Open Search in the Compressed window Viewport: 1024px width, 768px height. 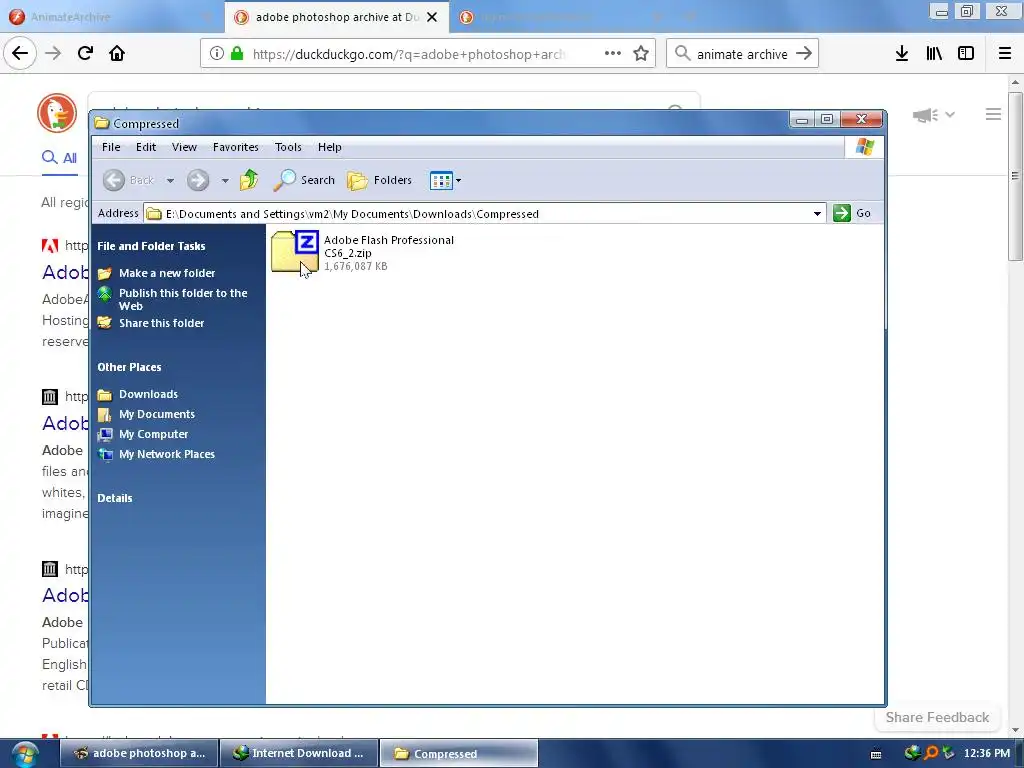(304, 180)
